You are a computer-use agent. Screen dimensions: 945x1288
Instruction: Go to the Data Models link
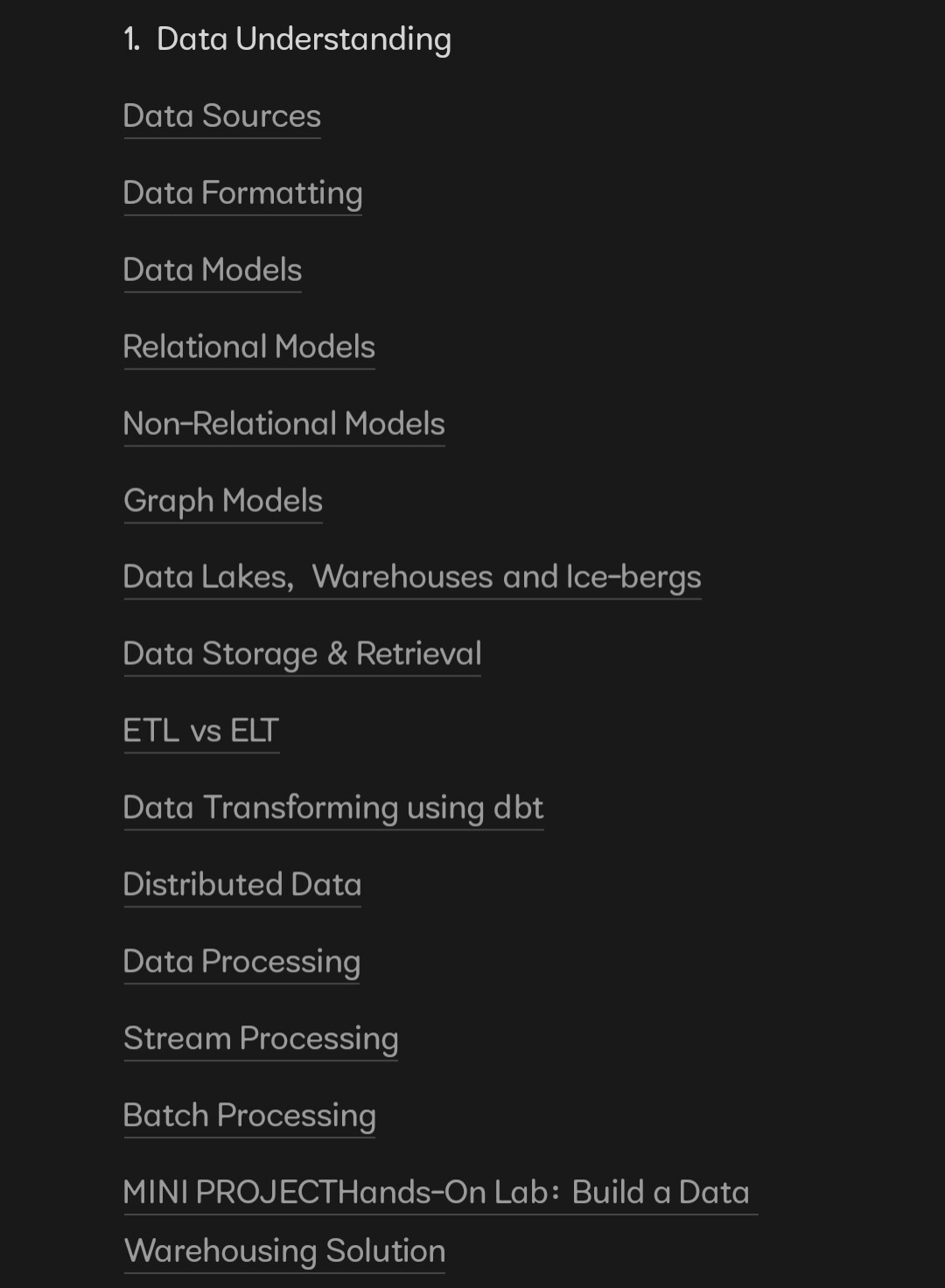pyautogui.click(x=213, y=270)
